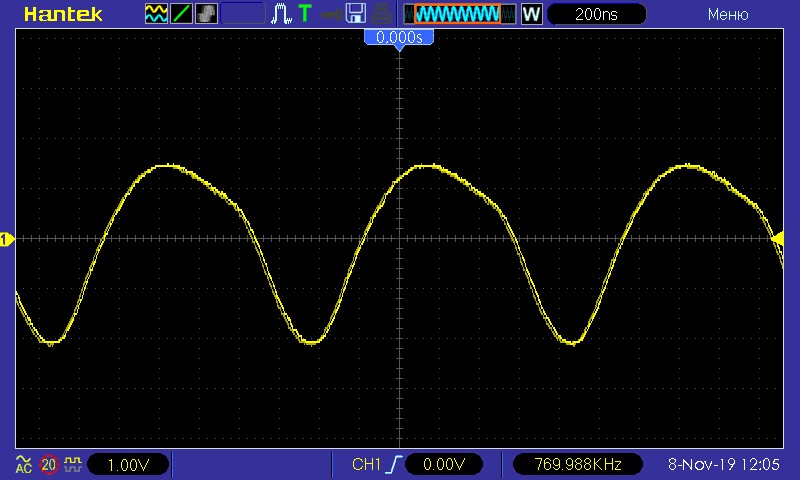Click the key lock icon

pyautogui.click(x=331, y=14)
